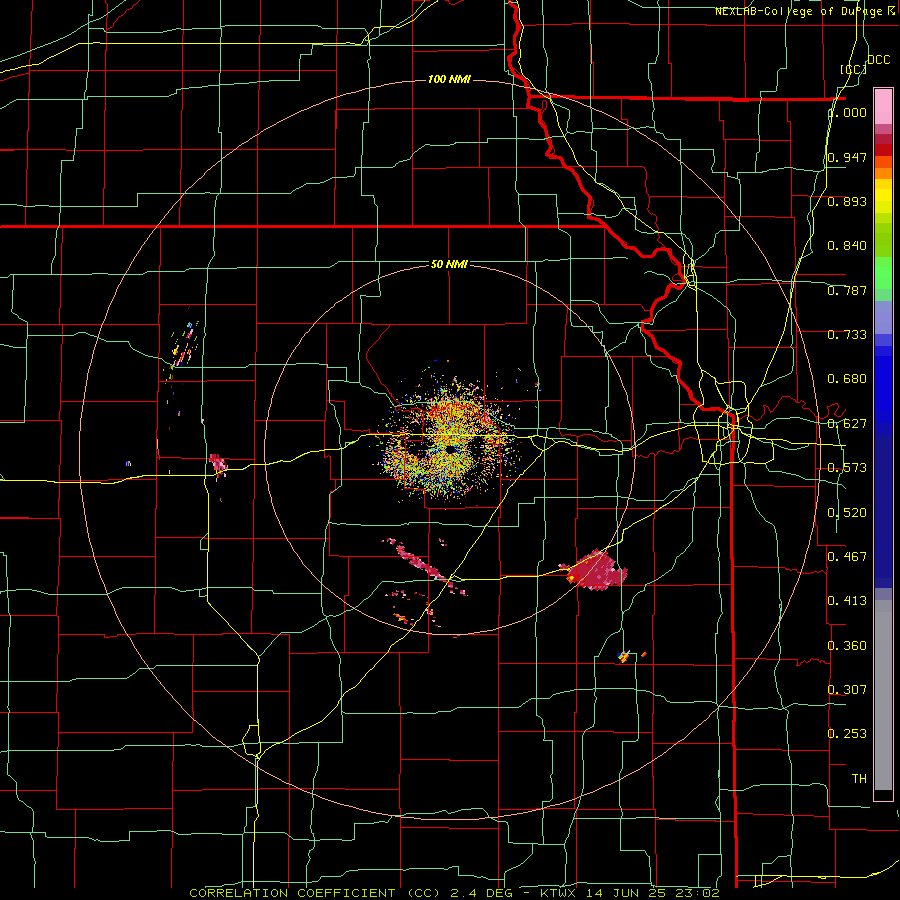
Task: Select the 0.680 legend value
Action: [x=847, y=379]
